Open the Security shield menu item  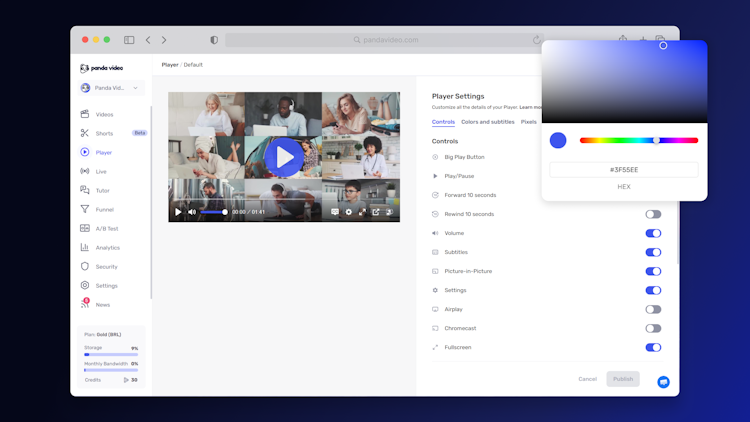tap(85, 267)
